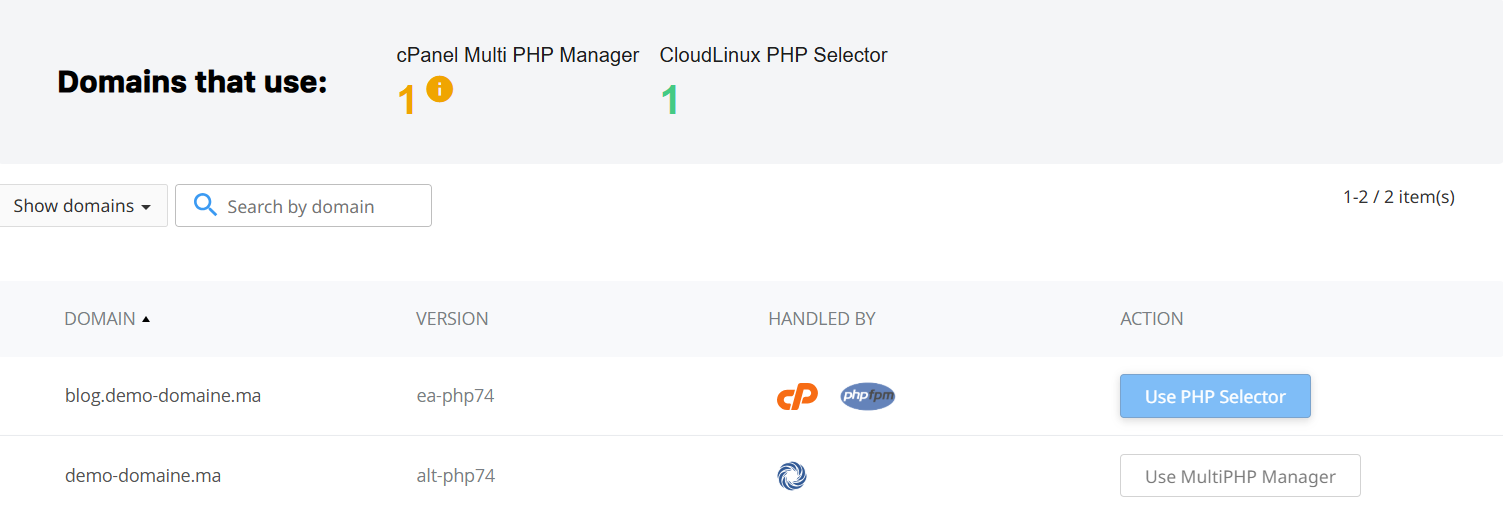Click the green CloudLinux PHP Selector count
Screen dimensions: 1503x508
pyautogui.click(x=669, y=101)
